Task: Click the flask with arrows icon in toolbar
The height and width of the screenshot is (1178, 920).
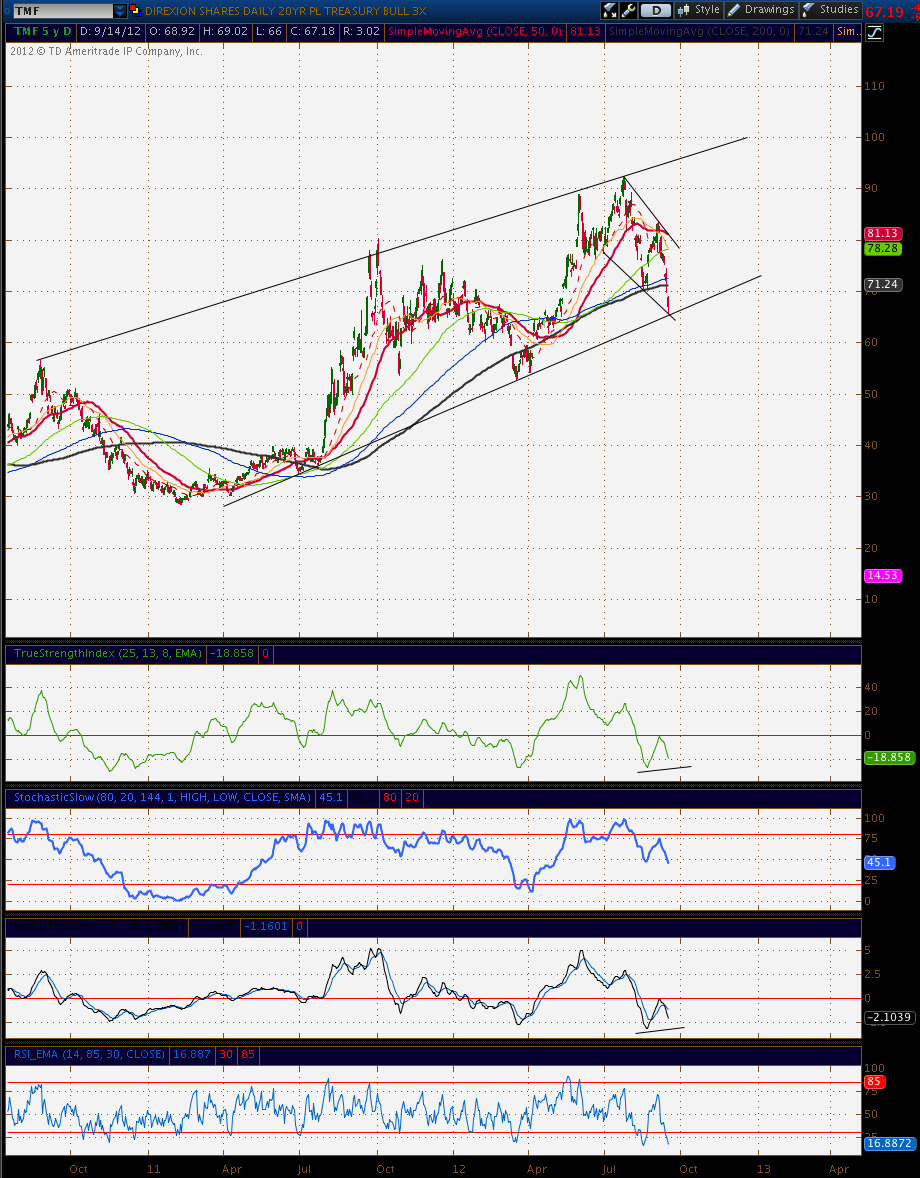Action: point(610,11)
